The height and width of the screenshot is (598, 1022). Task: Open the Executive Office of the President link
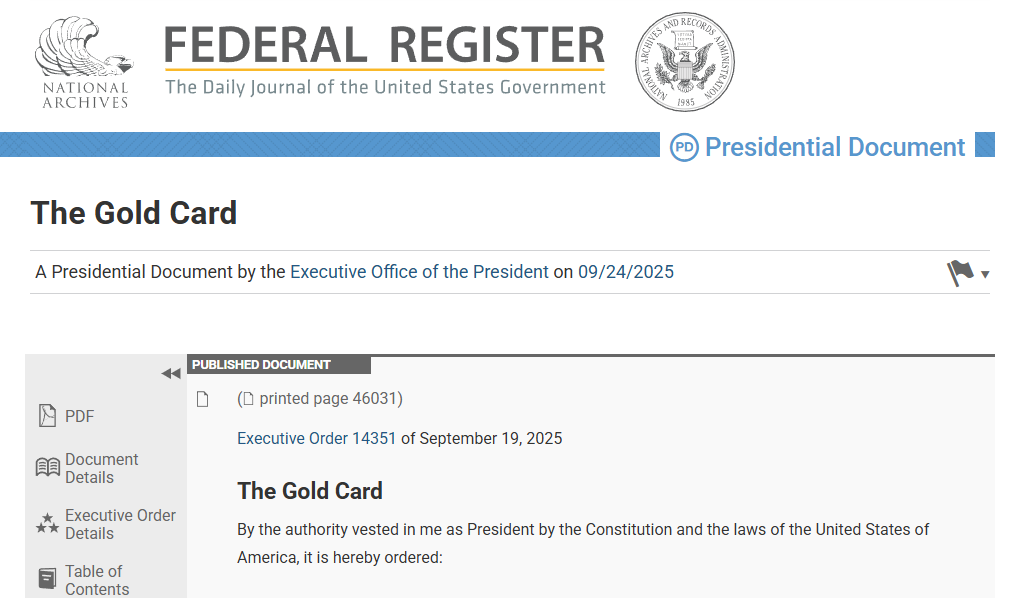[x=419, y=272]
